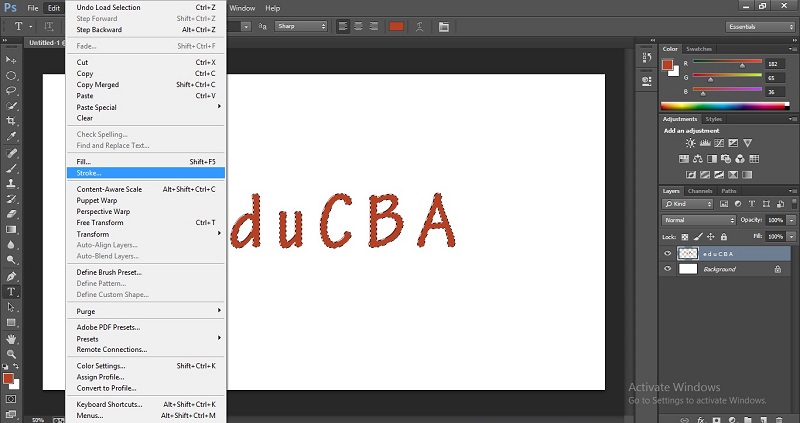Select the Eraser tool
This screenshot has width=800, height=423.
click(11, 214)
